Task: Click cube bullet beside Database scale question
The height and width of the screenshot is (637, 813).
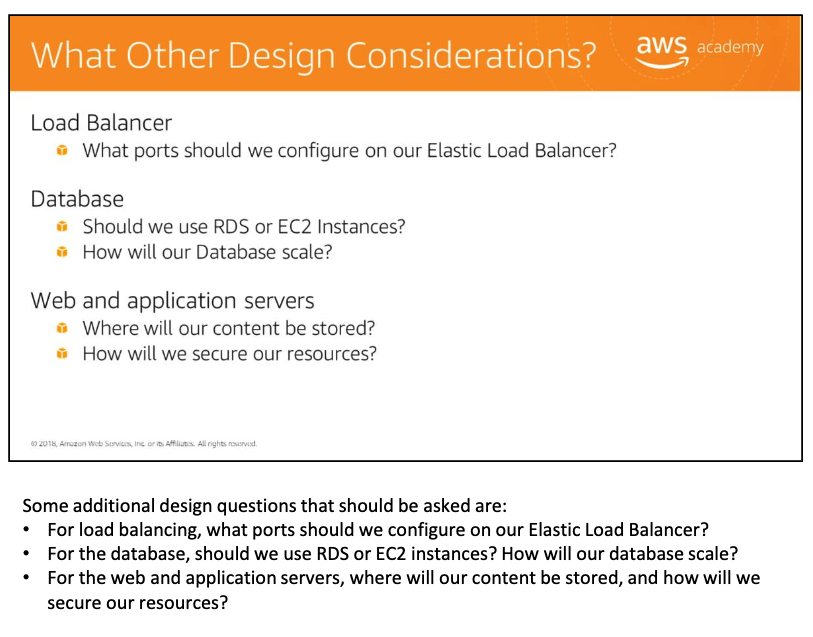Action: pyautogui.click(x=62, y=252)
